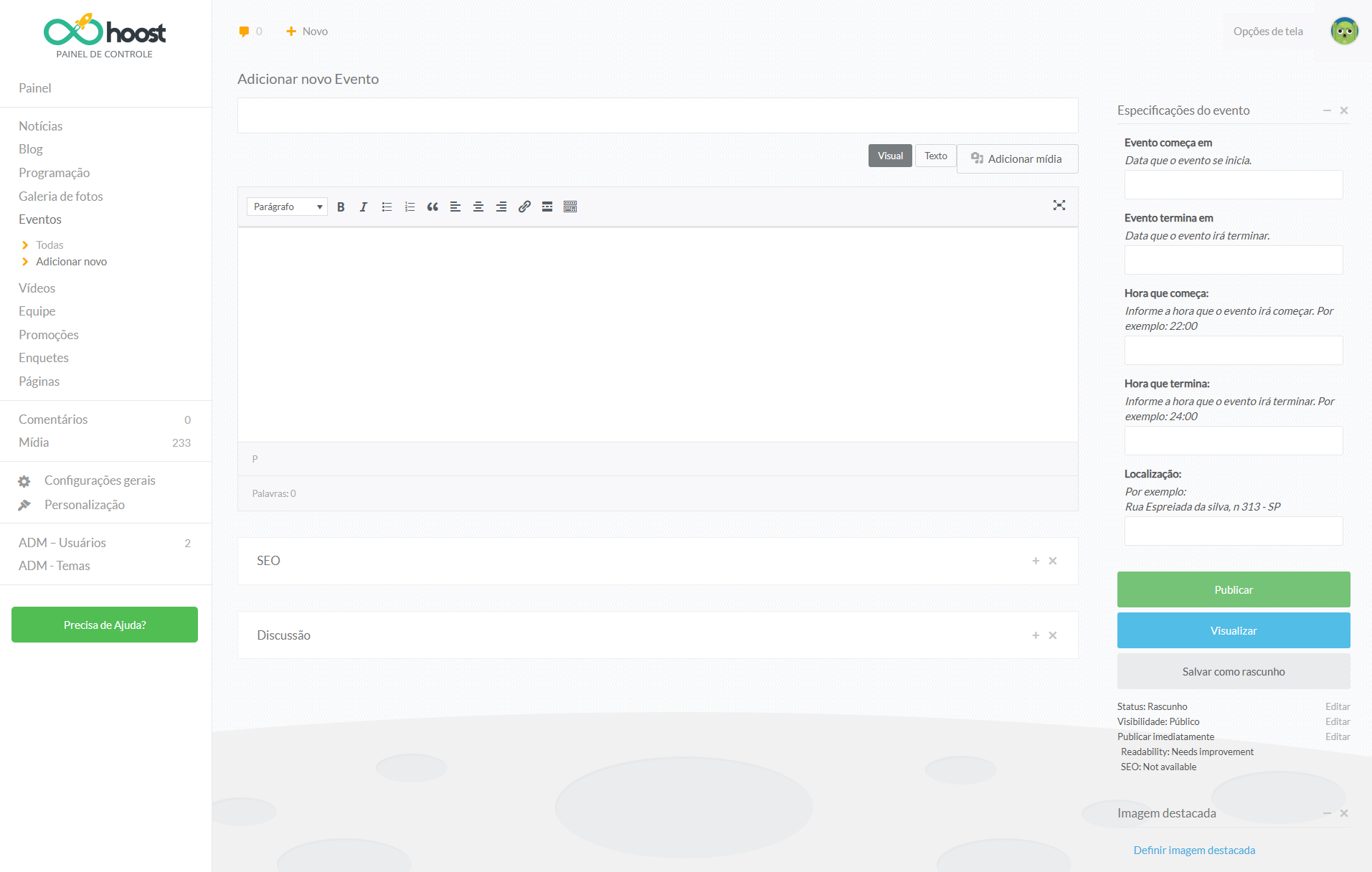Center align the paragraph
The height and width of the screenshot is (872, 1372).
pos(478,207)
